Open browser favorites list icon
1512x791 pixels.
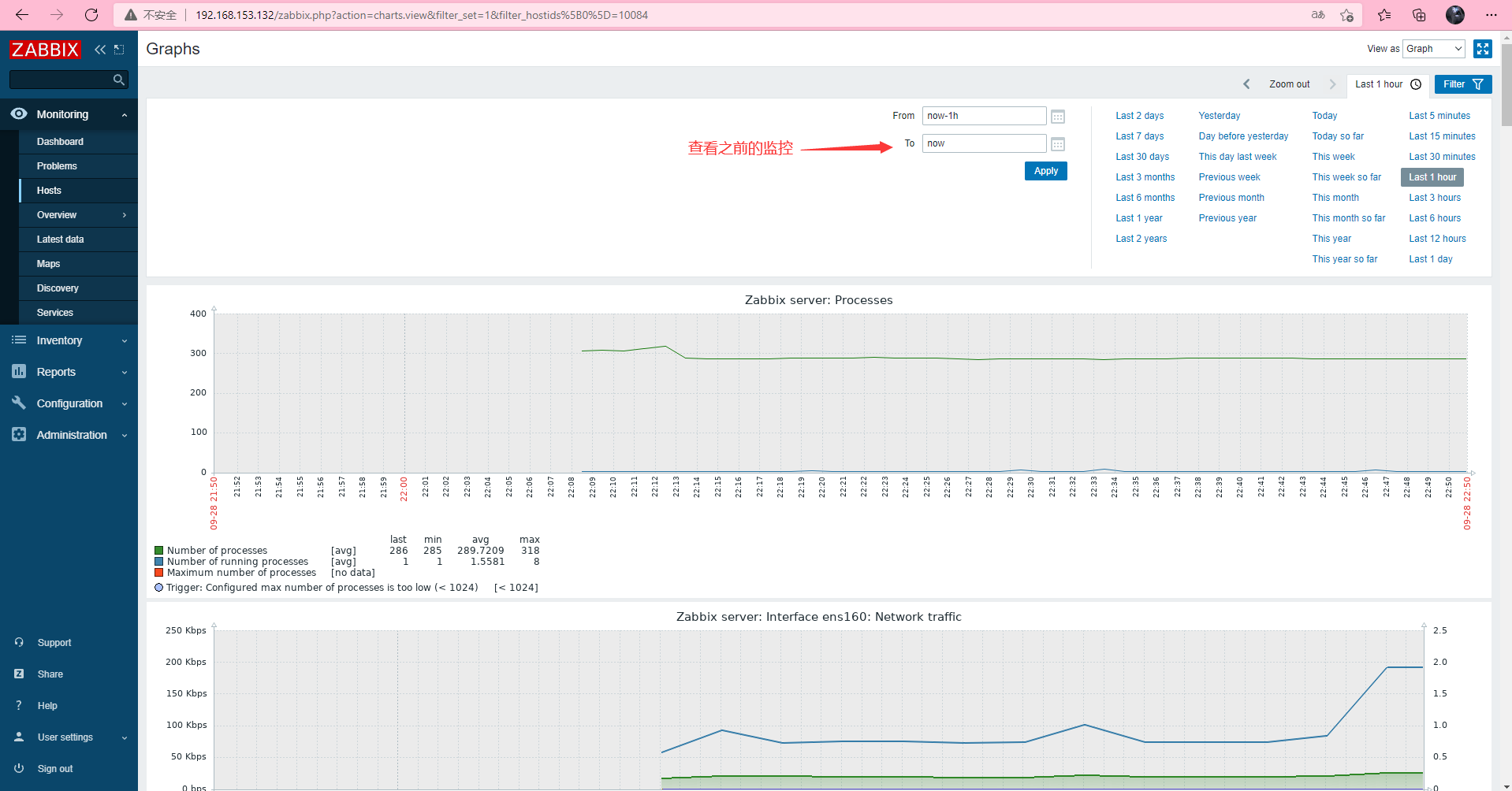[x=1384, y=15]
